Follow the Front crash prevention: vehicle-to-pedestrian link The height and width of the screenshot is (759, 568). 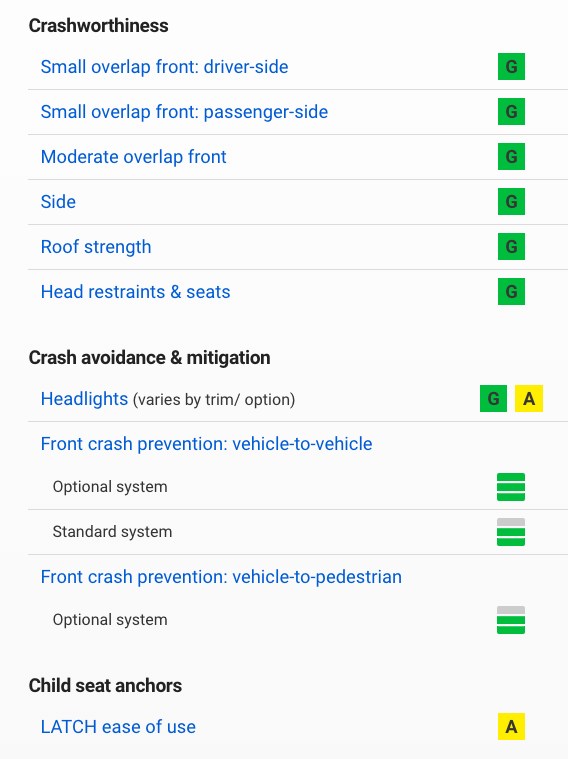pyautogui.click(x=221, y=577)
